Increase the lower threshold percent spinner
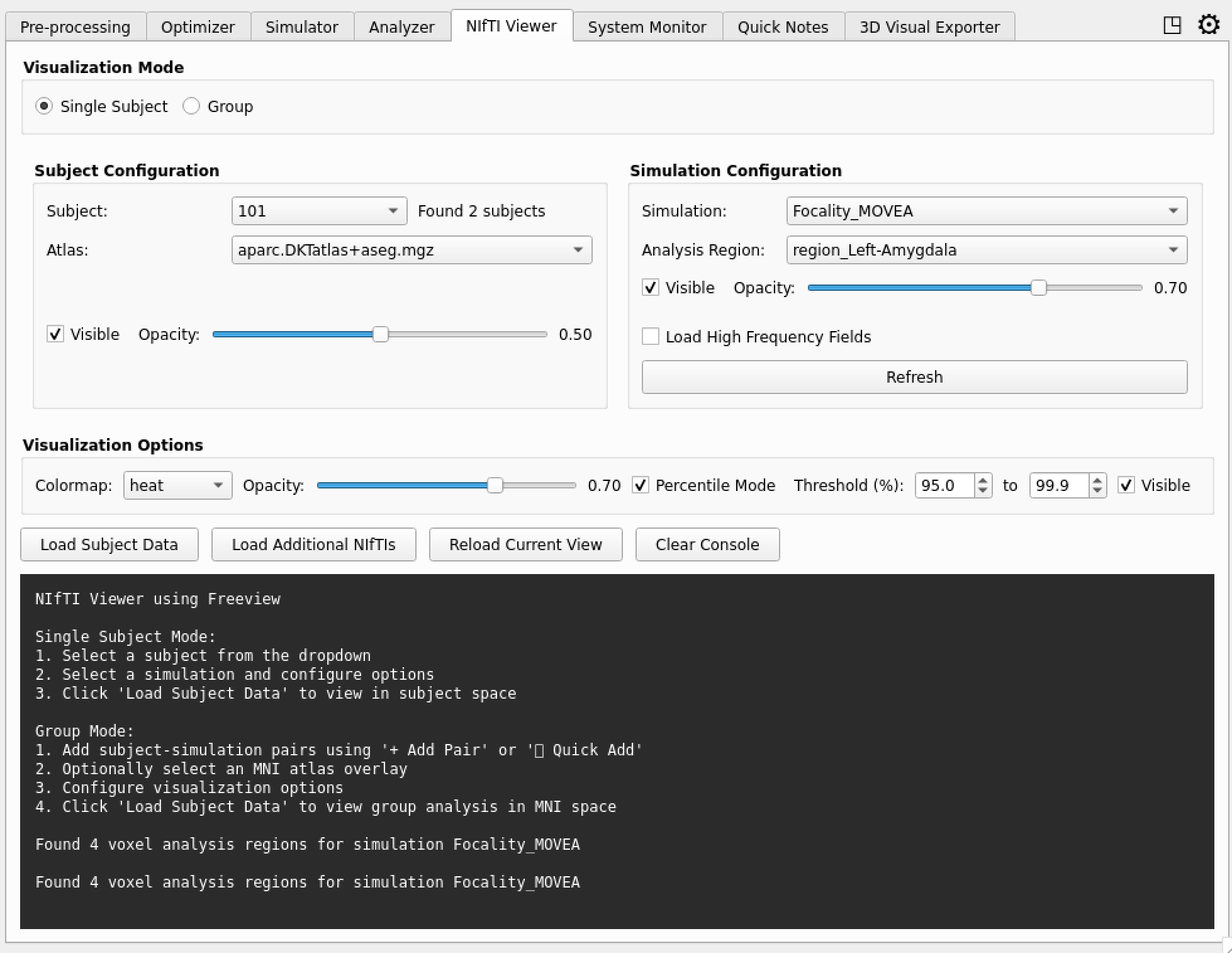 pos(982,480)
